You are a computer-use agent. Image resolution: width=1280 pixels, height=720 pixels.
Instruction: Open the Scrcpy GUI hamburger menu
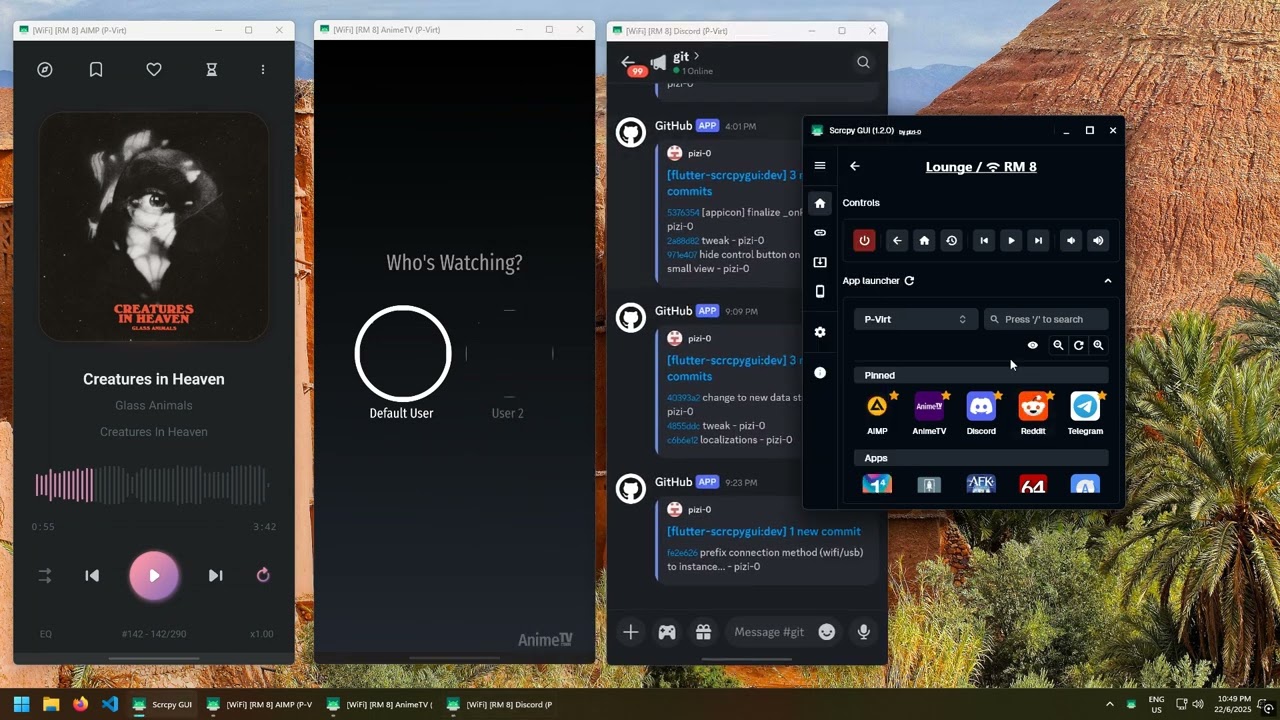coord(820,166)
